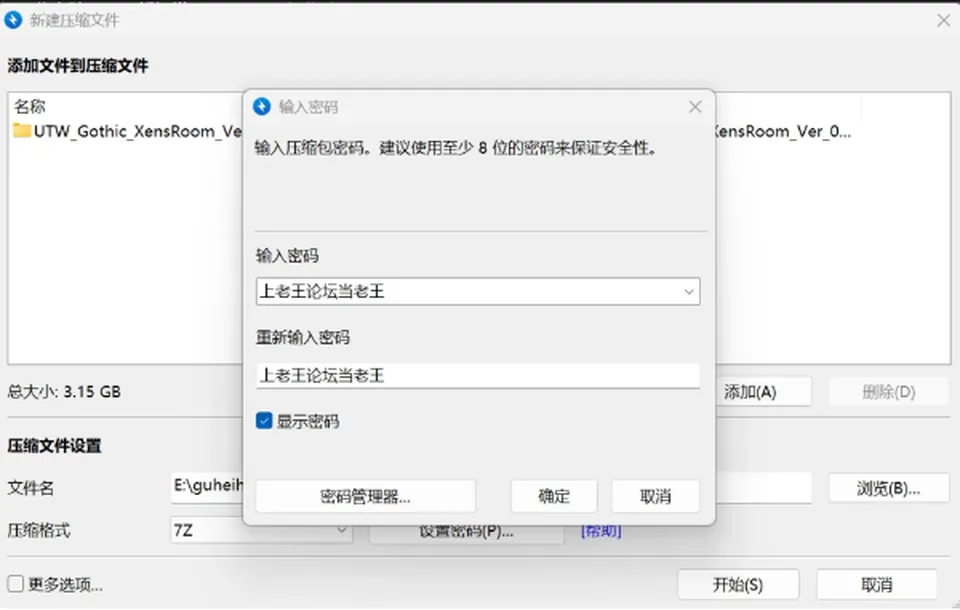Close the 输入密码 password dialog

coord(695,107)
